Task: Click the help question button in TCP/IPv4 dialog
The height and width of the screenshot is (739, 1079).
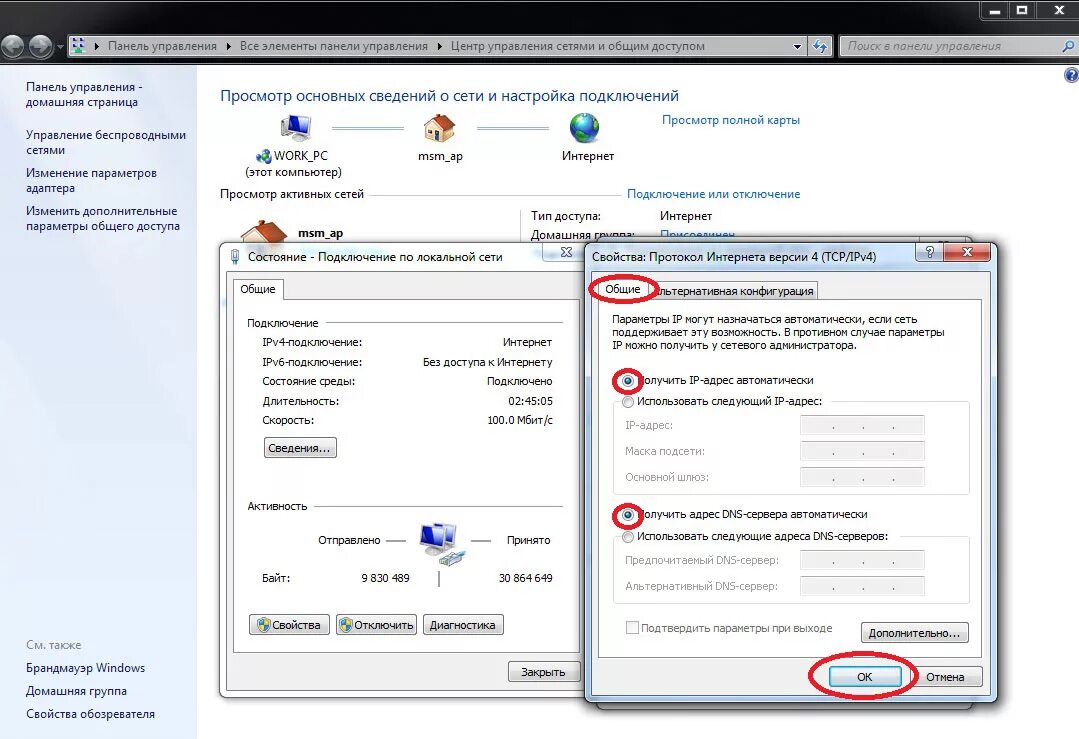Action: (930, 252)
